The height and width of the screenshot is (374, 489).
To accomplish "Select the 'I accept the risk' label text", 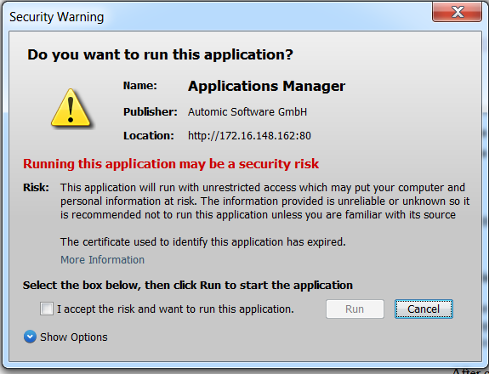I will point(175,309).
